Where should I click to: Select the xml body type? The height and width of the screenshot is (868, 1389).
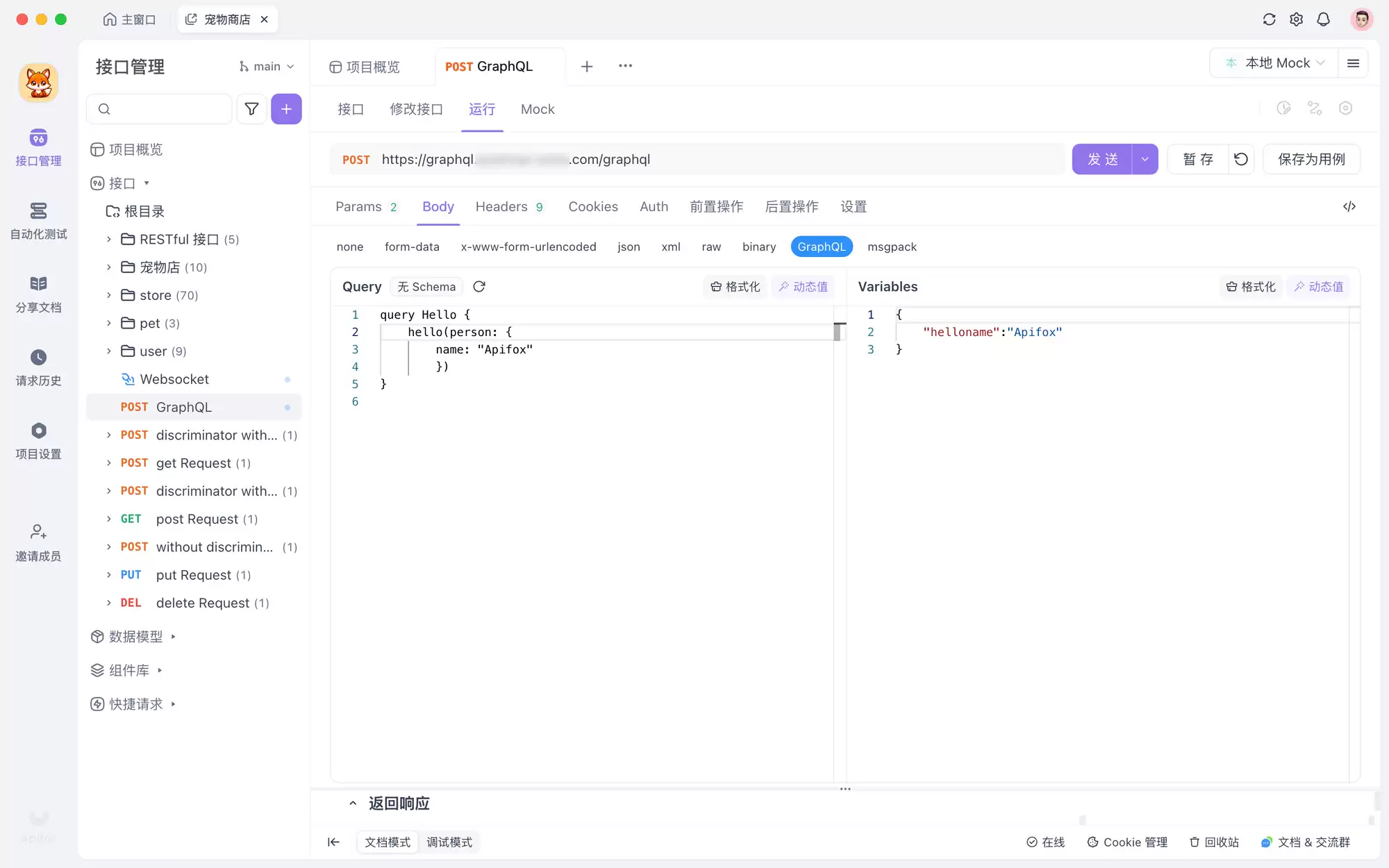(x=671, y=247)
